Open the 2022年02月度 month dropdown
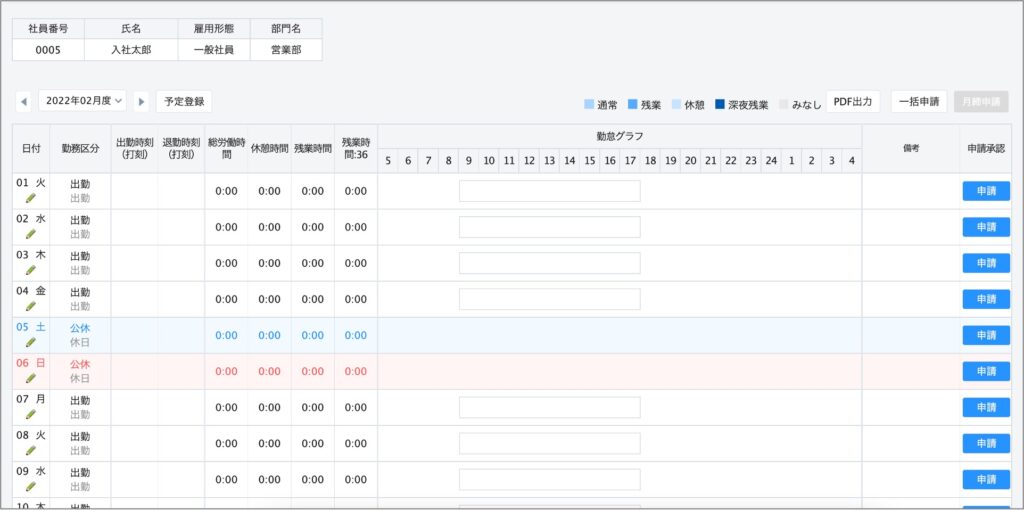The width and height of the screenshot is (1024, 510). (84, 101)
